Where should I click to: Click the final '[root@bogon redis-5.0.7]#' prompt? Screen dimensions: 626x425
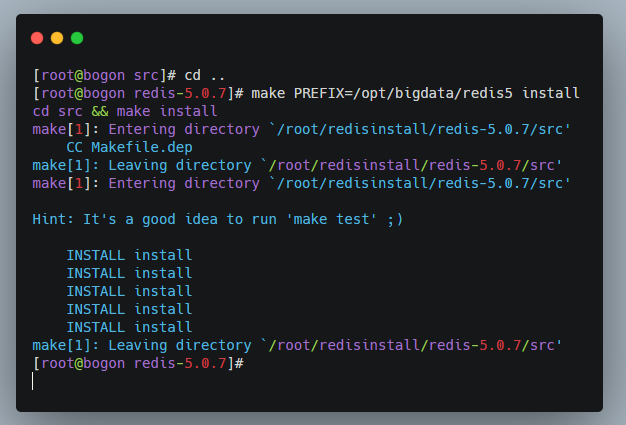[x=138, y=363]
